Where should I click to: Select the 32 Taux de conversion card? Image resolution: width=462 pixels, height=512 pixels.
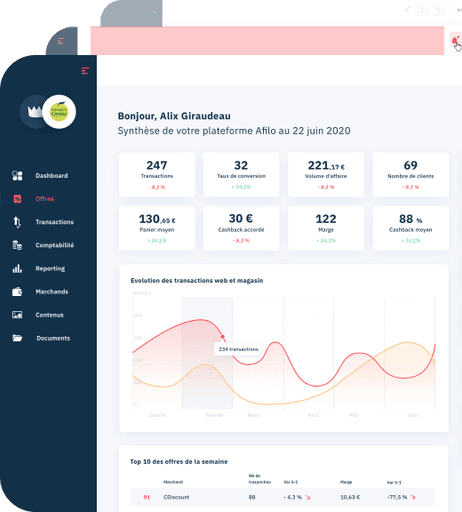coord(241,175)
